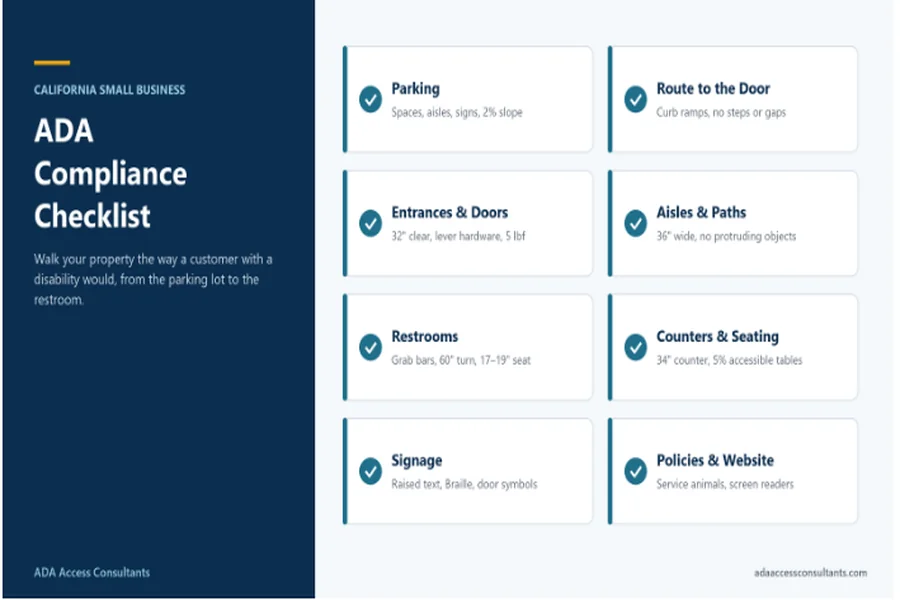Click the ADA Compliance Checklist title
Image resolution: width=900 pixels, height=600 pixels.
110,173
